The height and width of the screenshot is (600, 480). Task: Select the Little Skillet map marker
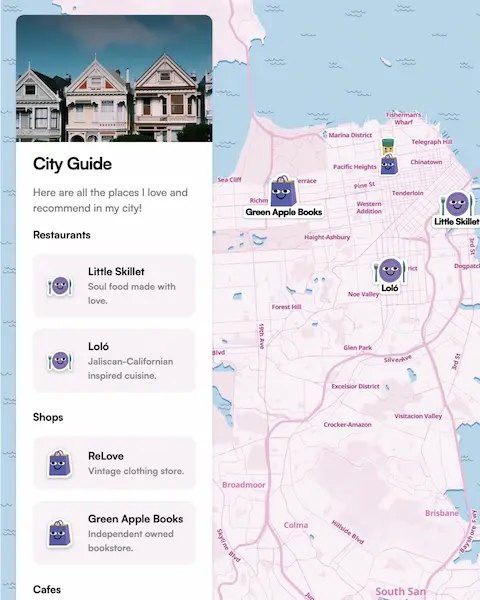click(457, 203)
